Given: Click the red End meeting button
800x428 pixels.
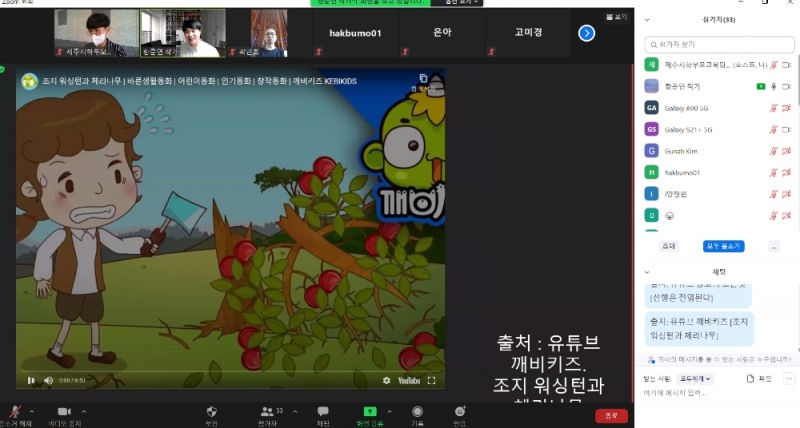Looking at the screenshot, I should click(611, 416).
